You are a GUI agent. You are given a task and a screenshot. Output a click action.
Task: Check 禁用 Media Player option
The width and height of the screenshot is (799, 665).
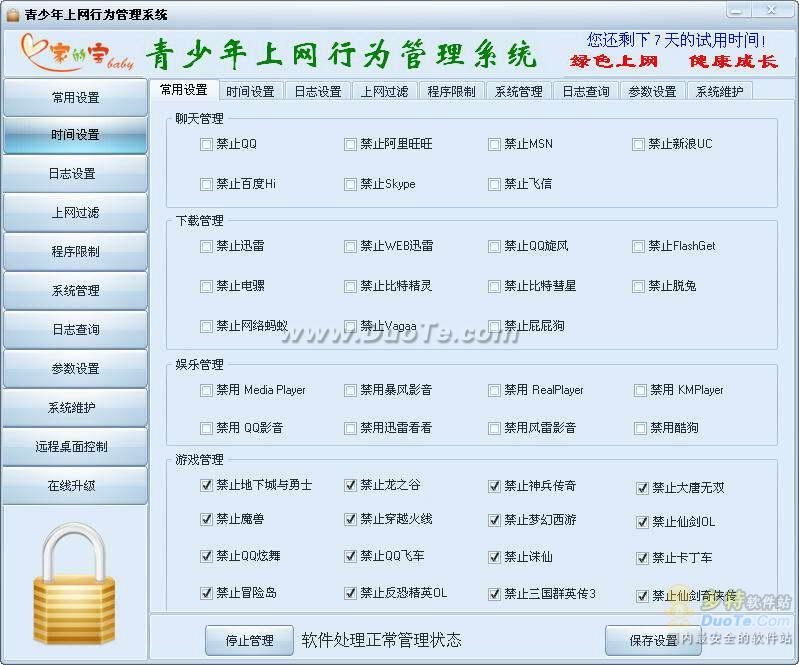[206, 391]
